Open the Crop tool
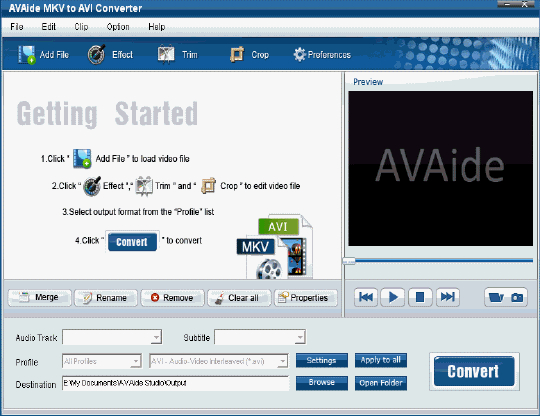This screenshot has height=416, width=540. 237,55
